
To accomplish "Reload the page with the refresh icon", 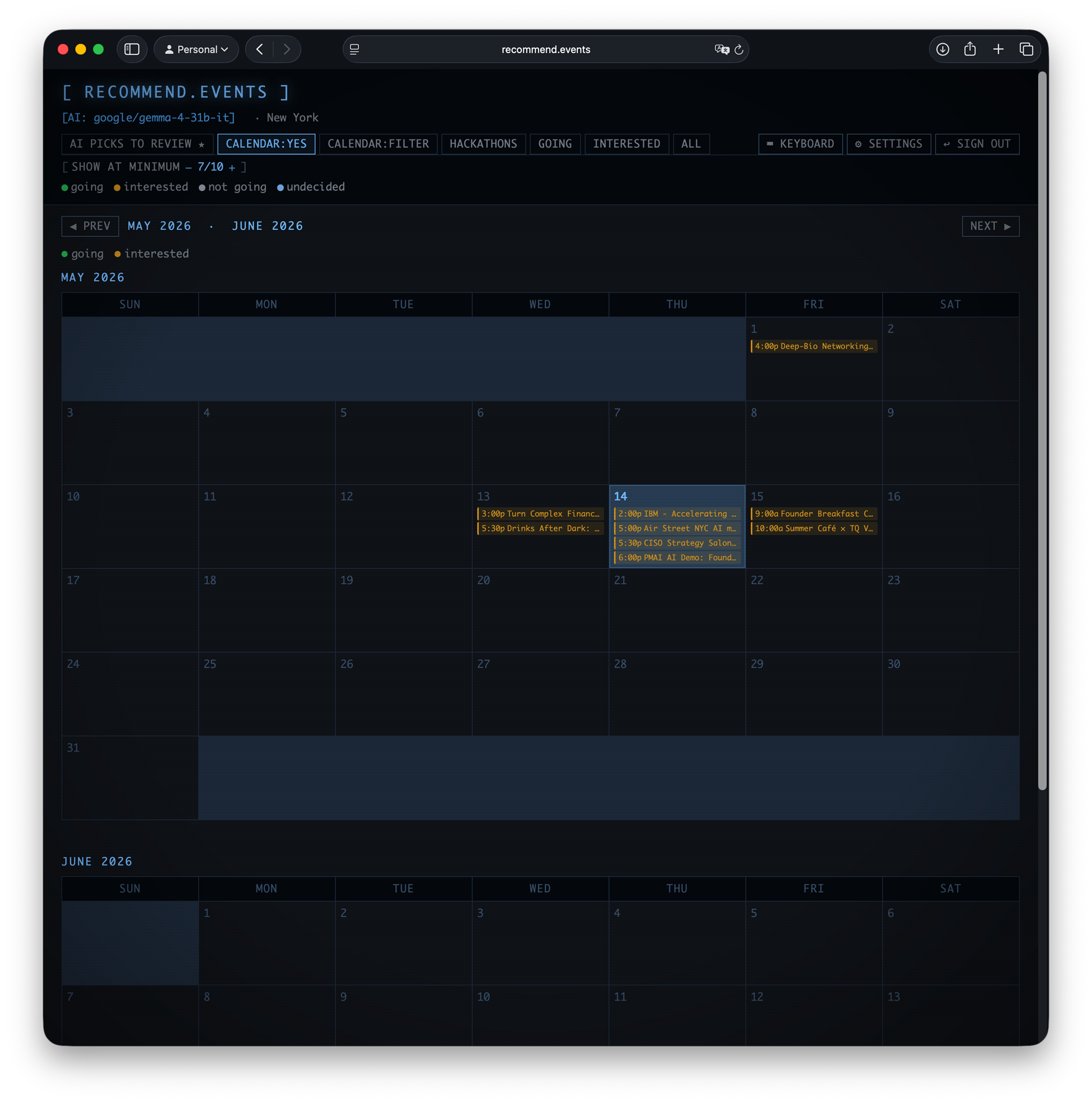I will [739, 50].
